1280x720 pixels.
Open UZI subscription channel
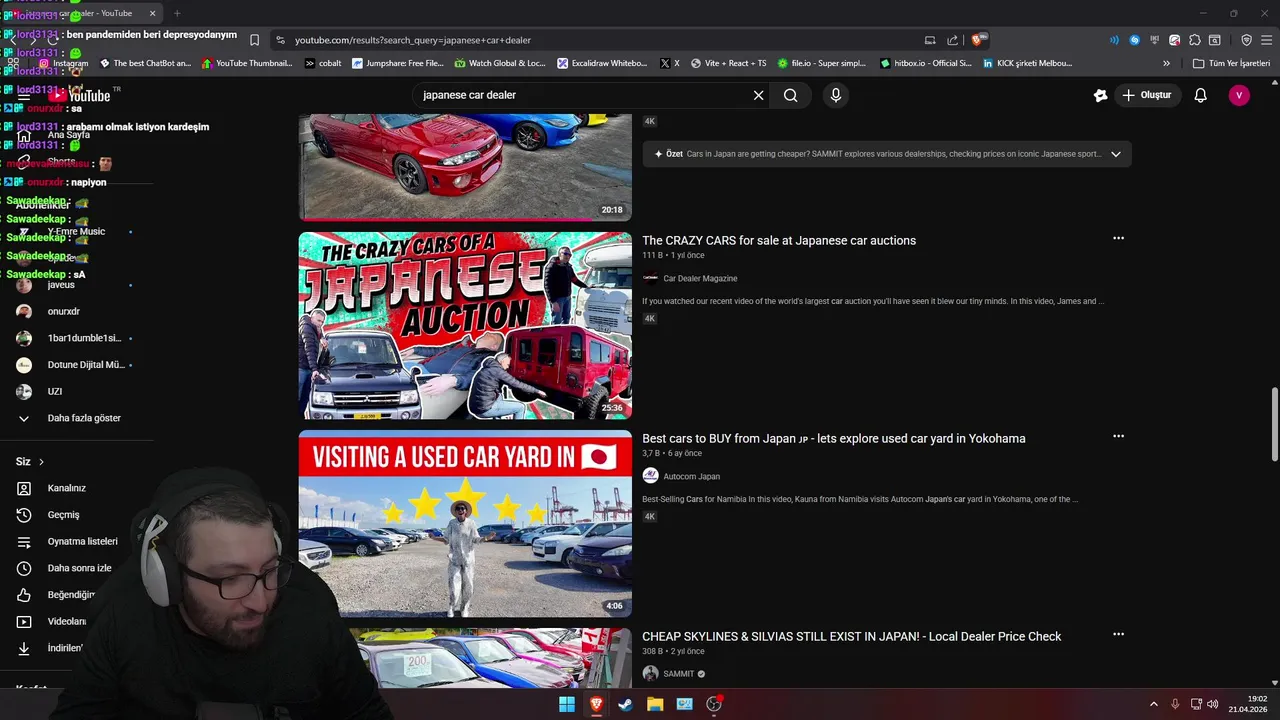point(54,391)
